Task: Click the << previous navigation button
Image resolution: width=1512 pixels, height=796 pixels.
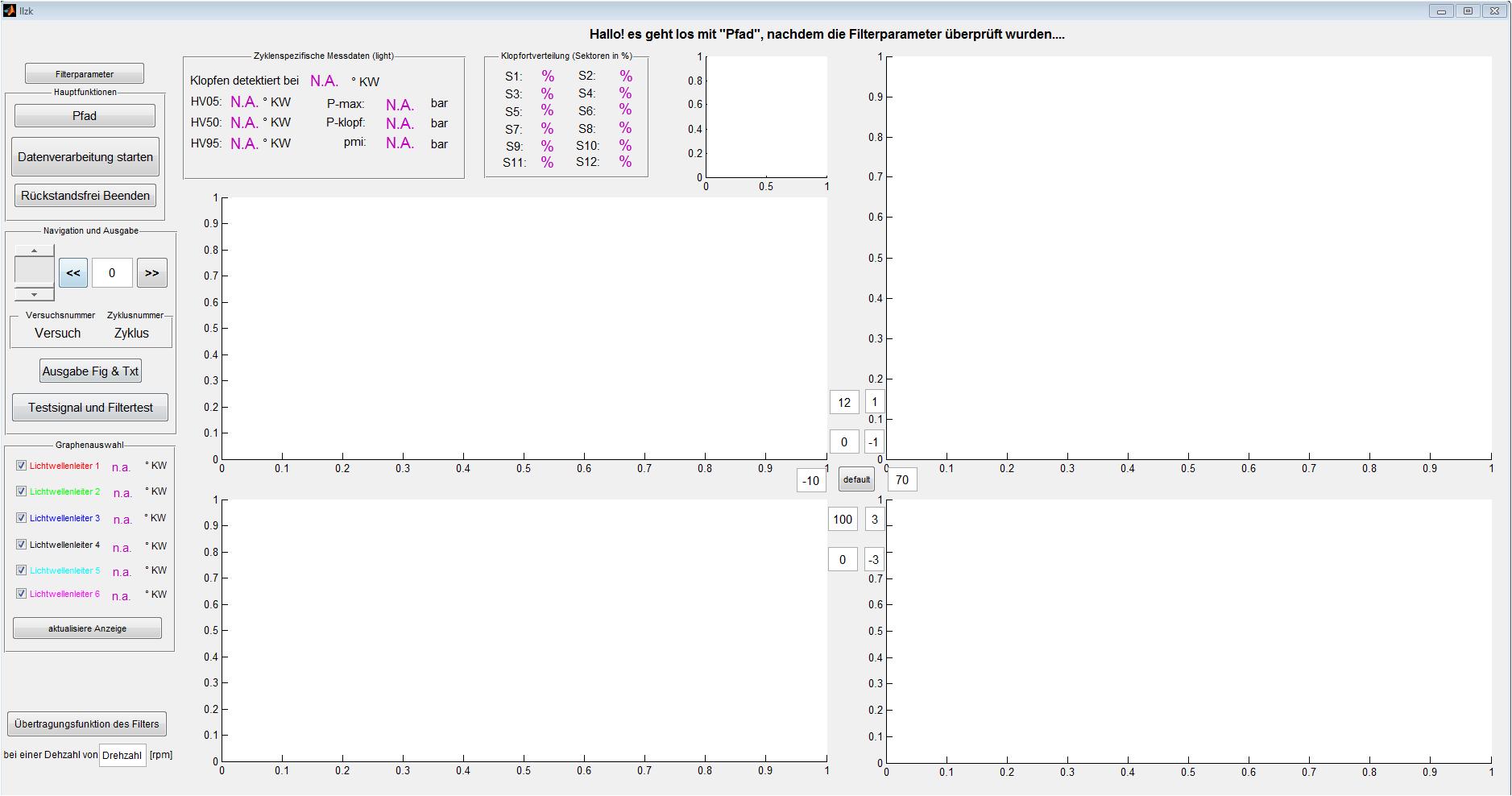Action: tap(72, 273)
